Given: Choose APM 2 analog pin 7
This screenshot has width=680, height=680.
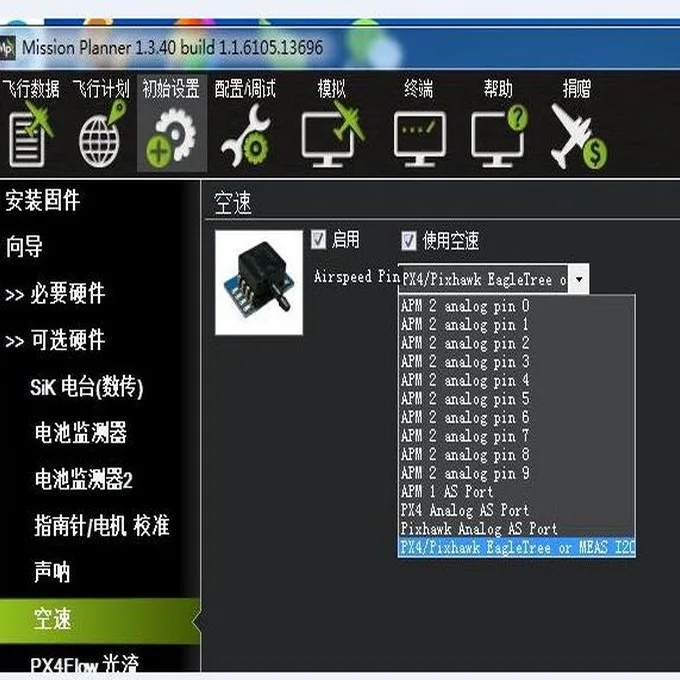Looking at the screenshot, I should click(x=517, y=436).
